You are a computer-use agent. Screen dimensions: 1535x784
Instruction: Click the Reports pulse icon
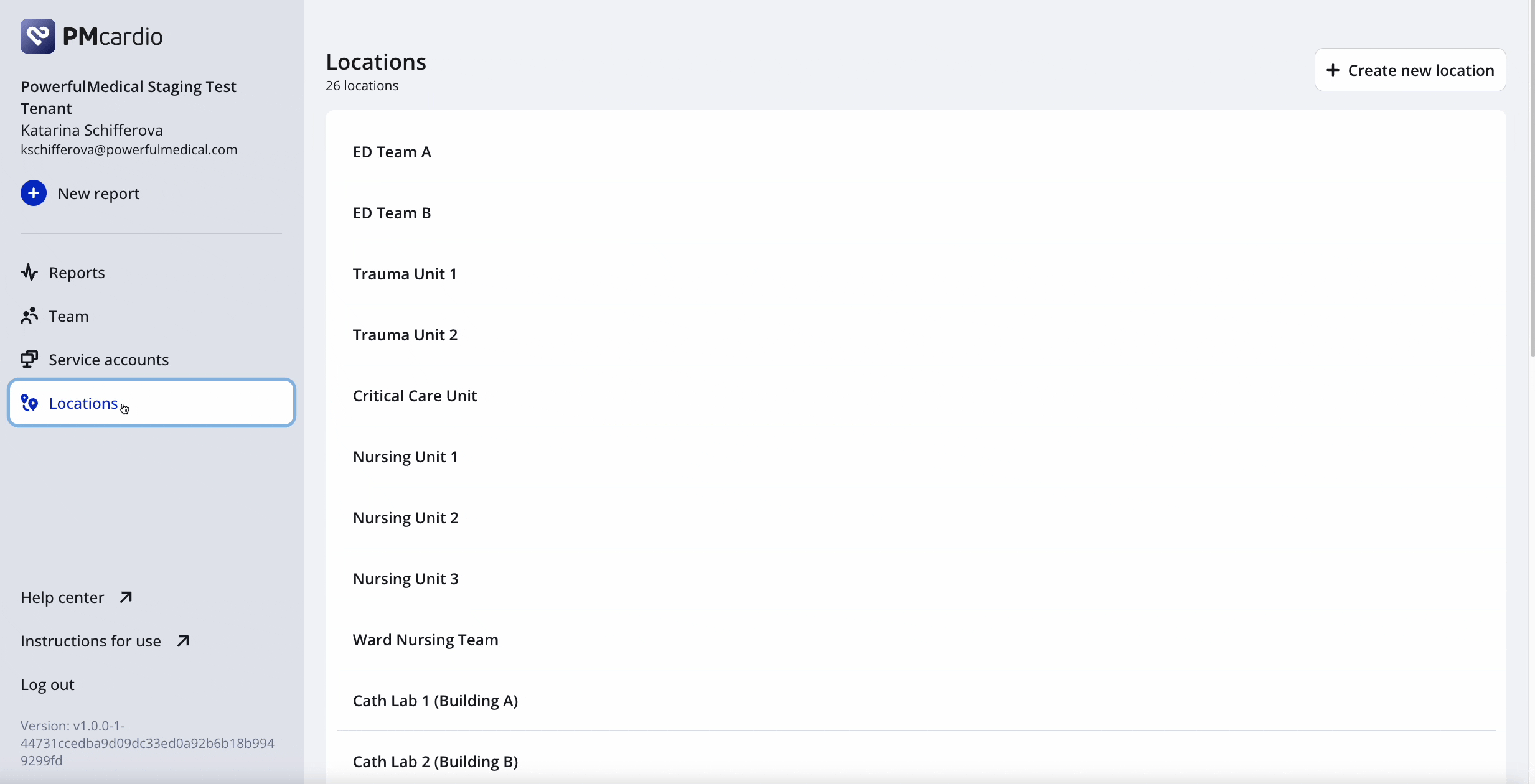click(29, 272)
